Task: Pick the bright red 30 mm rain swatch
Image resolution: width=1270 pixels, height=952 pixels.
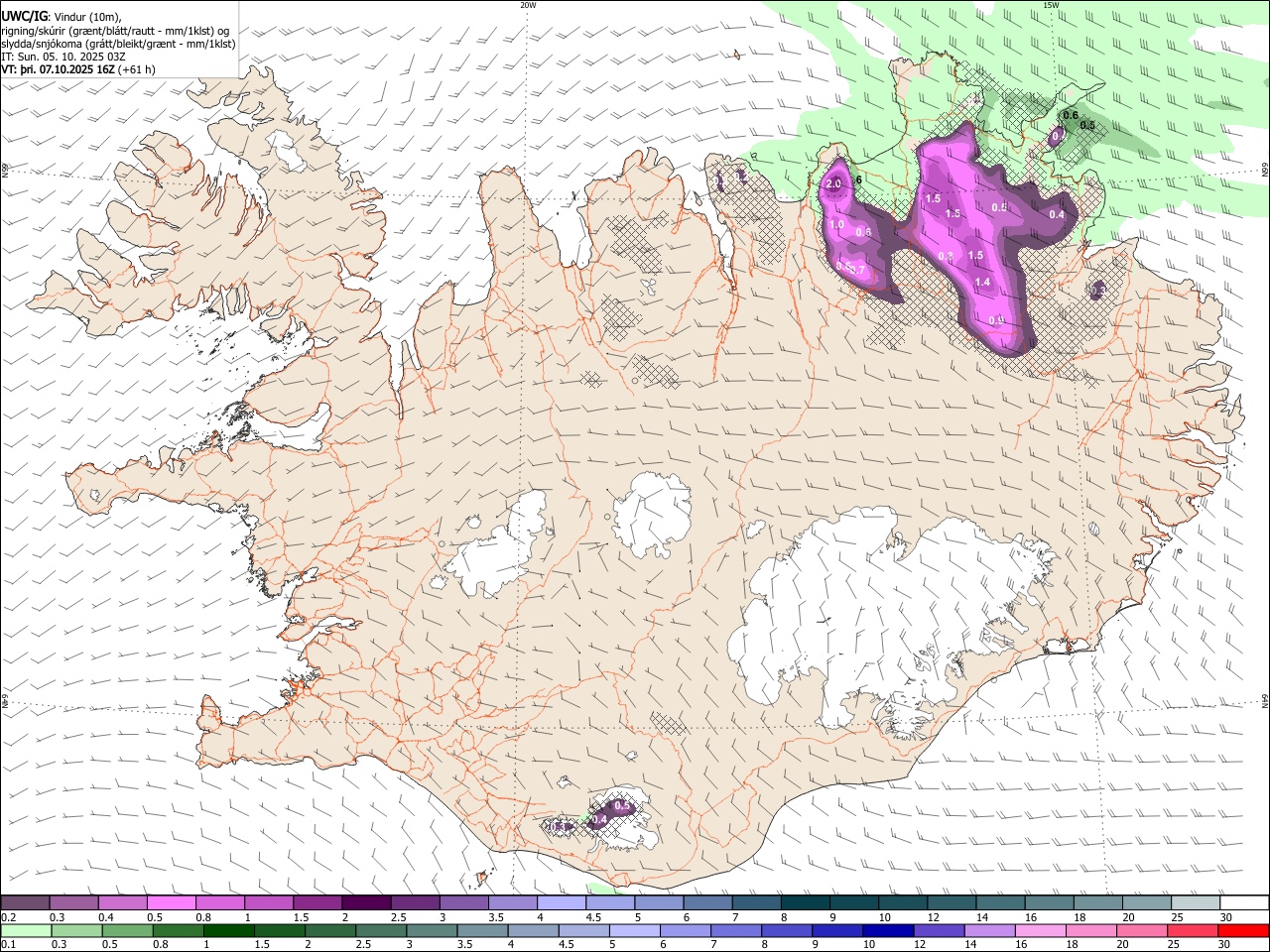Action: 1243,930
